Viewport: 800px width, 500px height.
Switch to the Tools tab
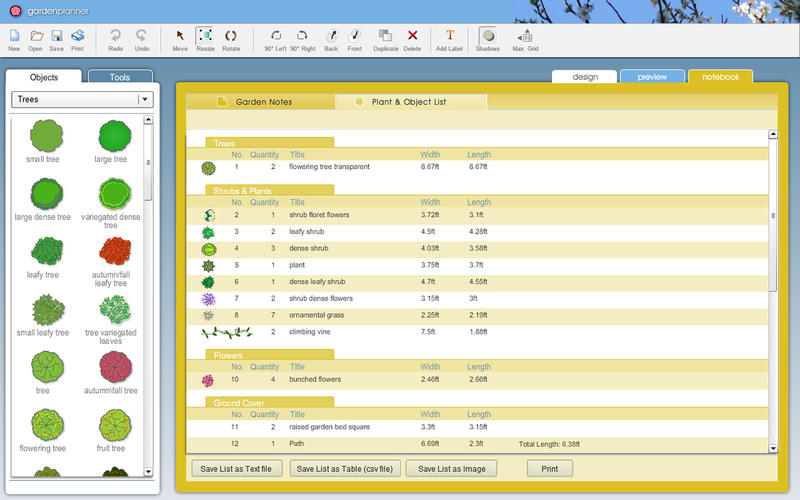[120, 77]
